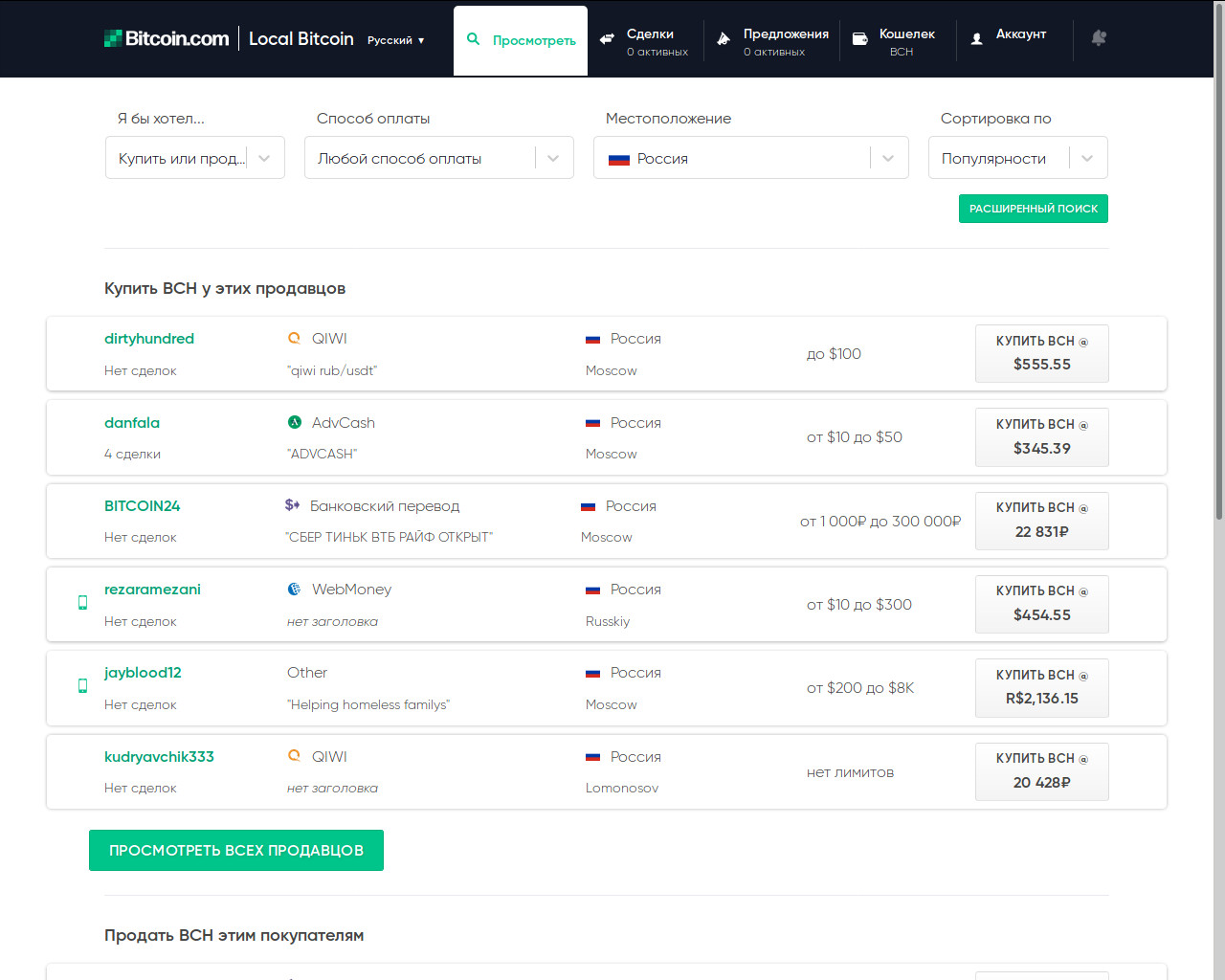
Task: Click ПРОСМОТРЕТЬ ВСЕХ ПРОДАВЦОВ button
Action: pyautogui.click(x=236, y=850)
